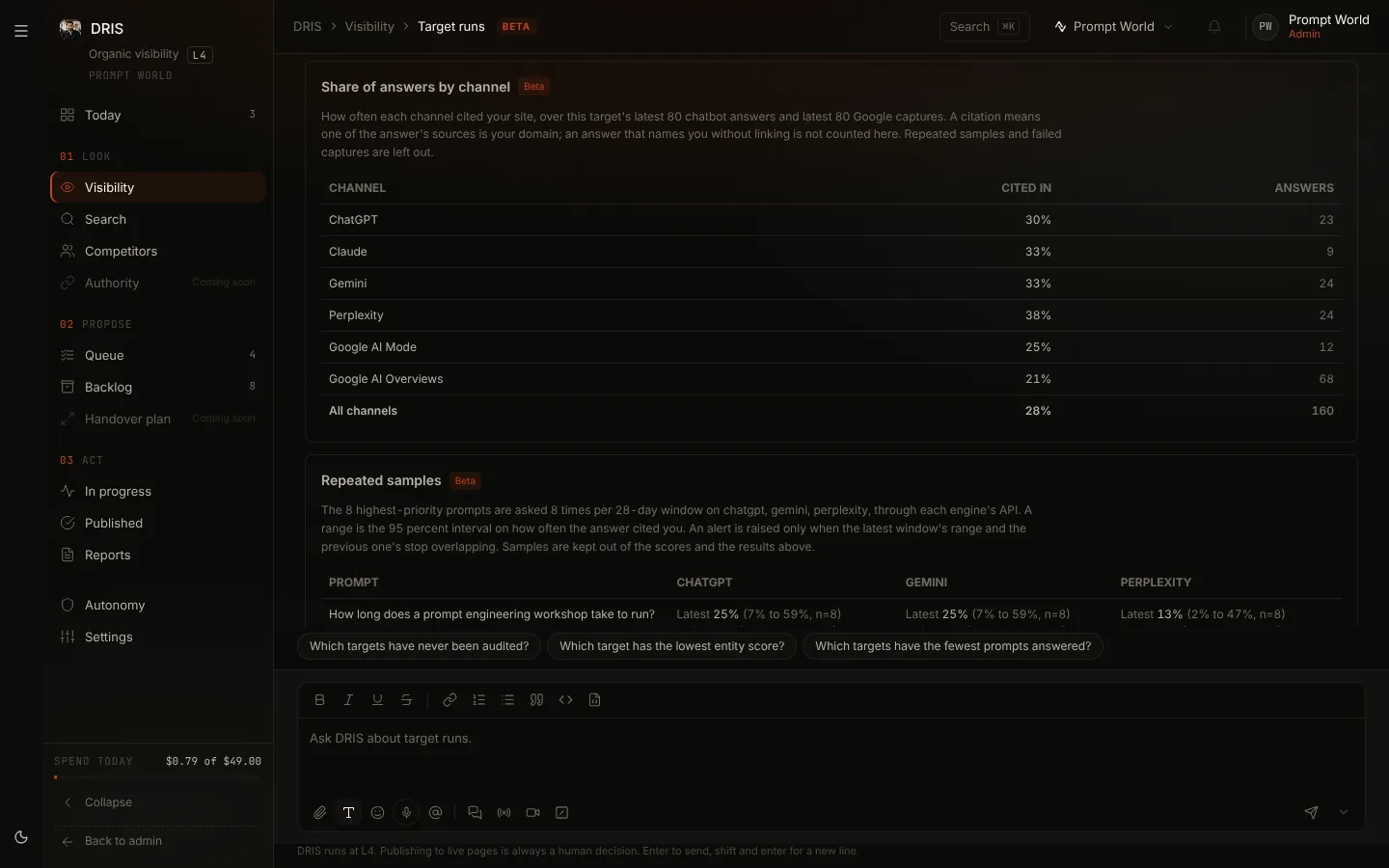This screenshot has width=1389, height=868.
Task: Click the slash command box icon
Action: pyautogui.click(x=562, y=813)
